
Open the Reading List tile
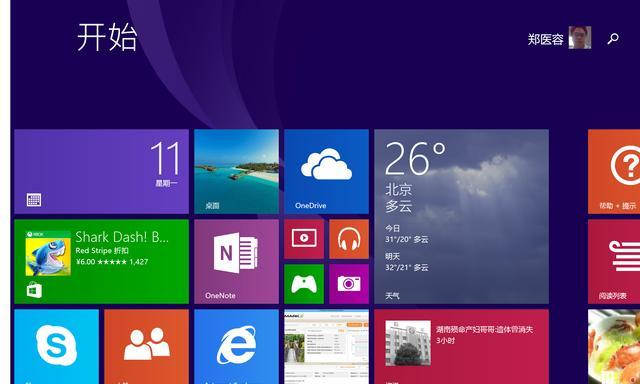(614, 262)
